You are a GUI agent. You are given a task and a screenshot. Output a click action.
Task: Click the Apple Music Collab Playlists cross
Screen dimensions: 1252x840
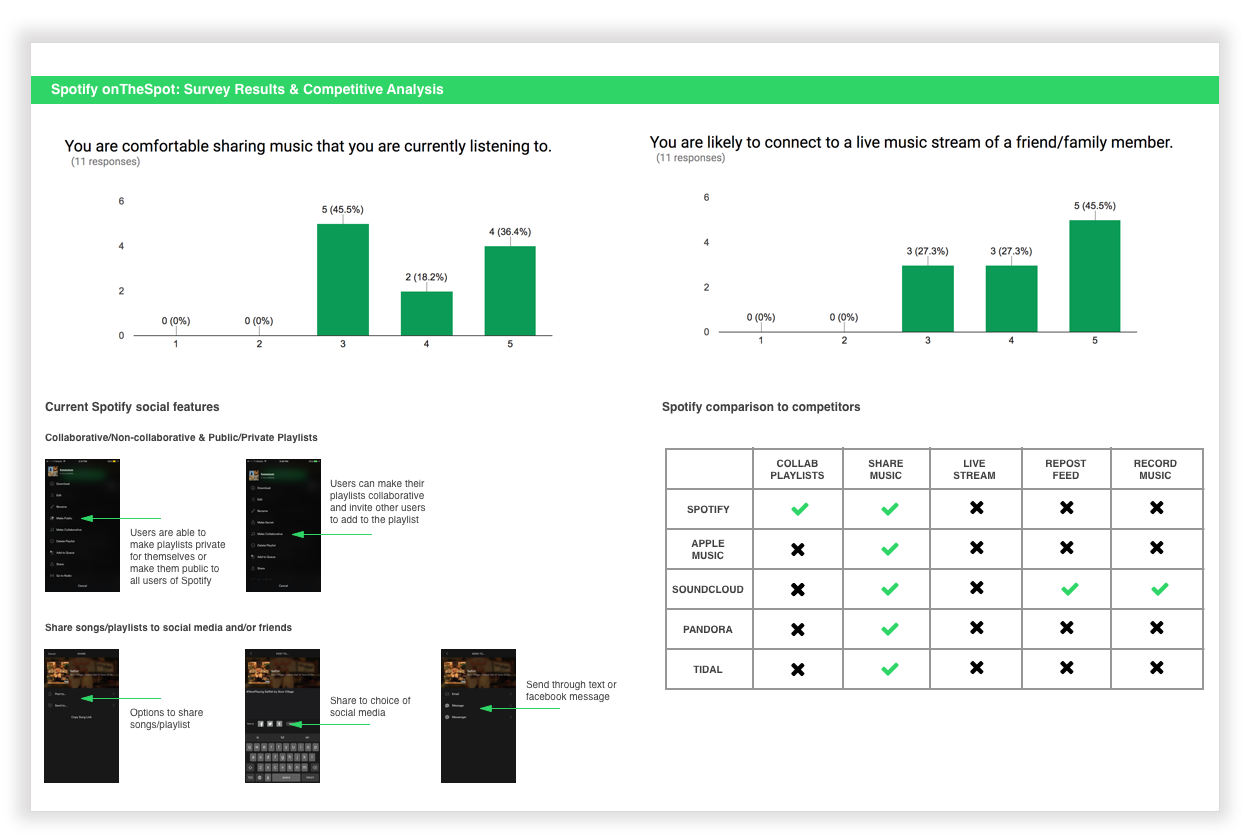coord(798,549)
